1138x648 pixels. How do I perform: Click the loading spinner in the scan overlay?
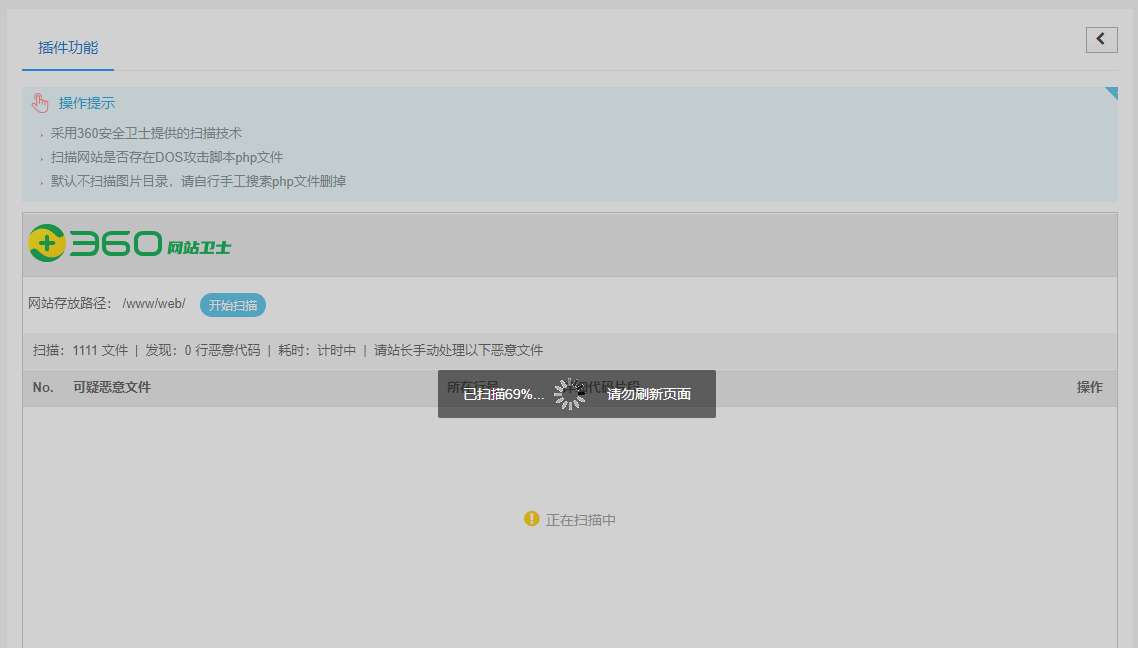(x=570, y=394)
